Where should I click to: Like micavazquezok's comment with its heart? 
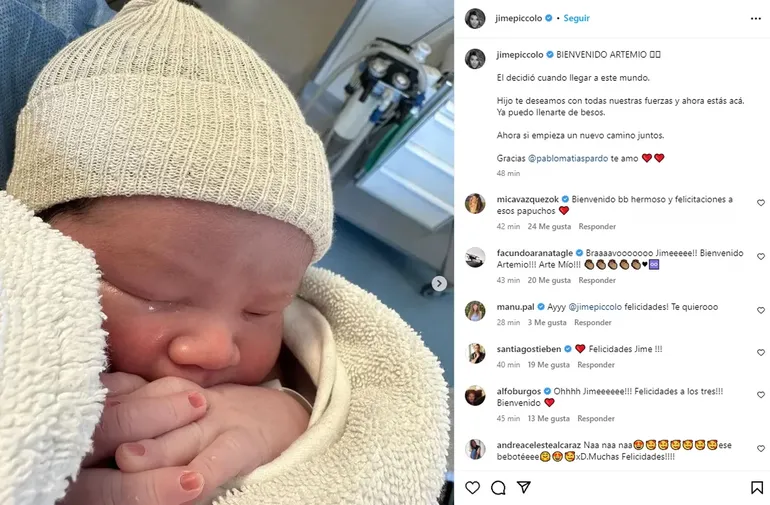(x=761, y=203)
